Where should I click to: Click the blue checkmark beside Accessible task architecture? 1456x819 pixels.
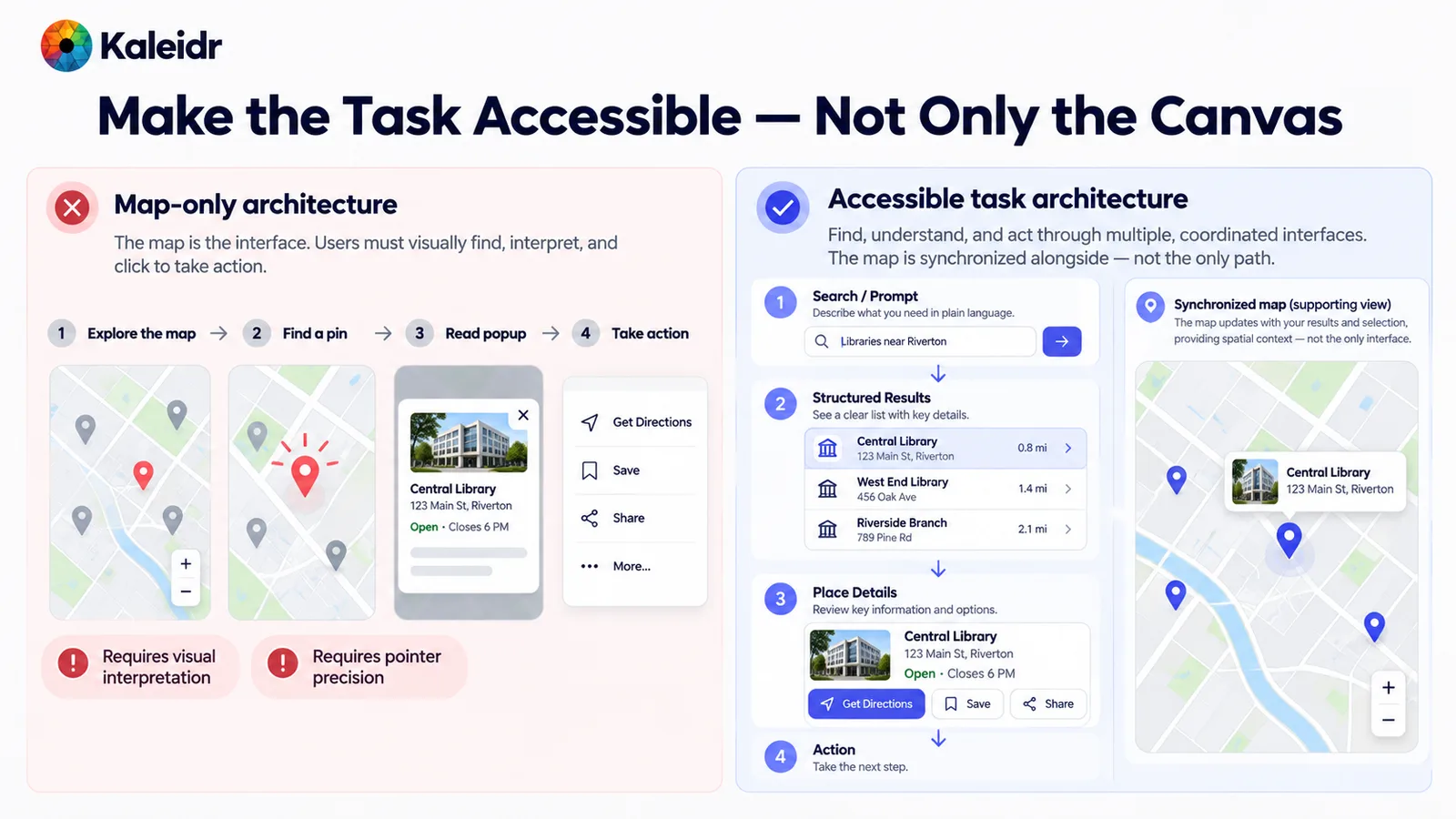(x=783, y=207)
